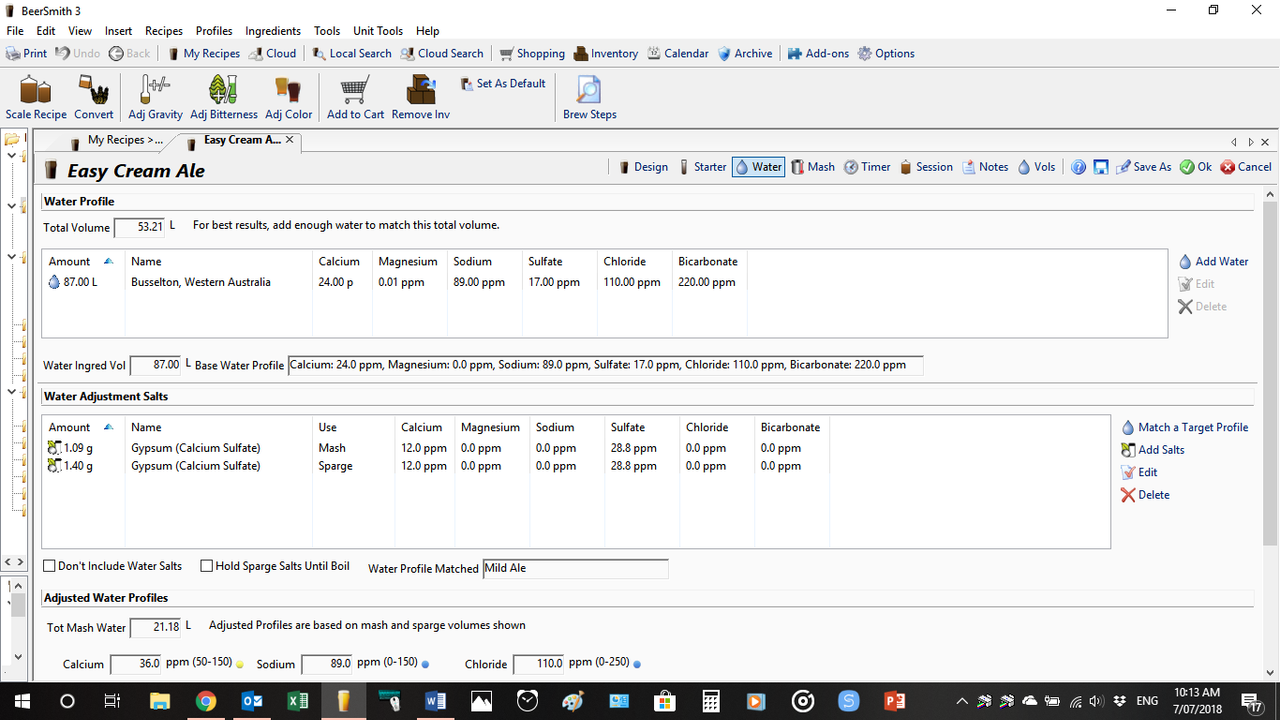Switch to the Vols tab
1280x720 pixels.
(1037, 167)
